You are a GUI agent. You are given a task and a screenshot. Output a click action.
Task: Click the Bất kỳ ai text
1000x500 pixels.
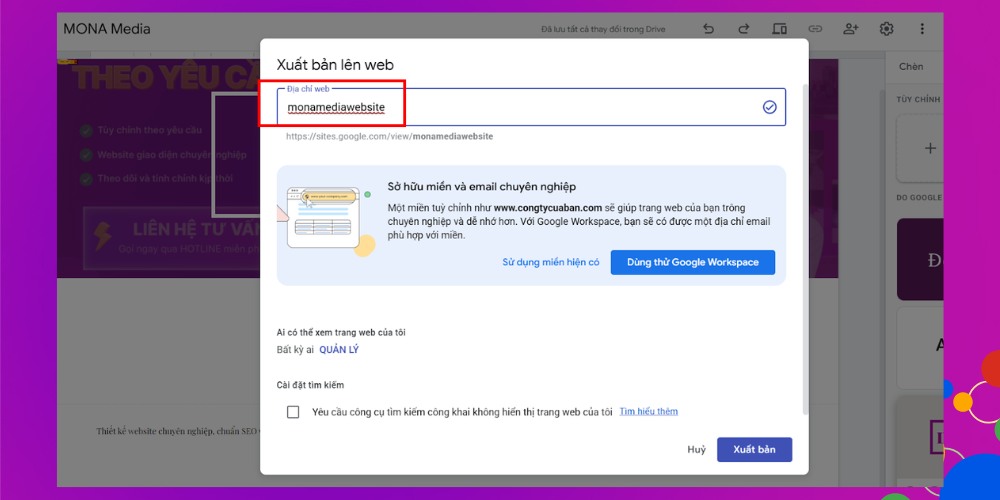295,349
